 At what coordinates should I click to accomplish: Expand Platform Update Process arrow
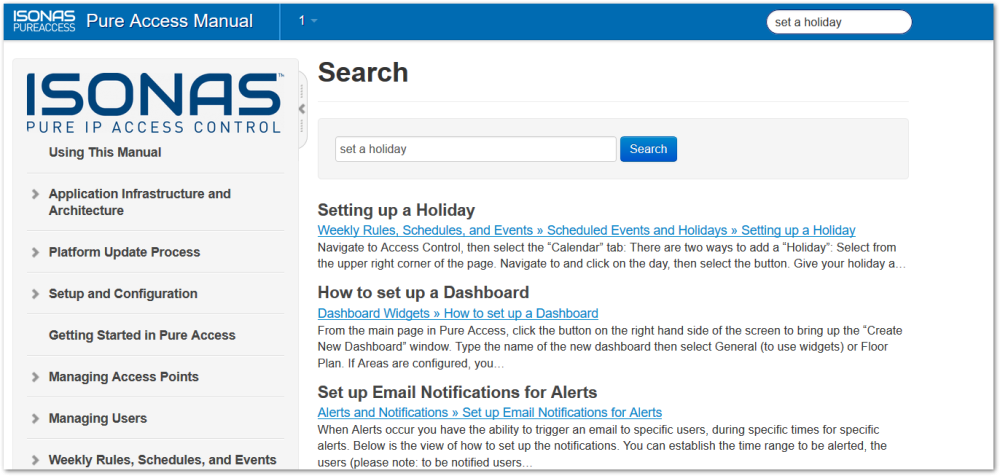coord(36,253)
